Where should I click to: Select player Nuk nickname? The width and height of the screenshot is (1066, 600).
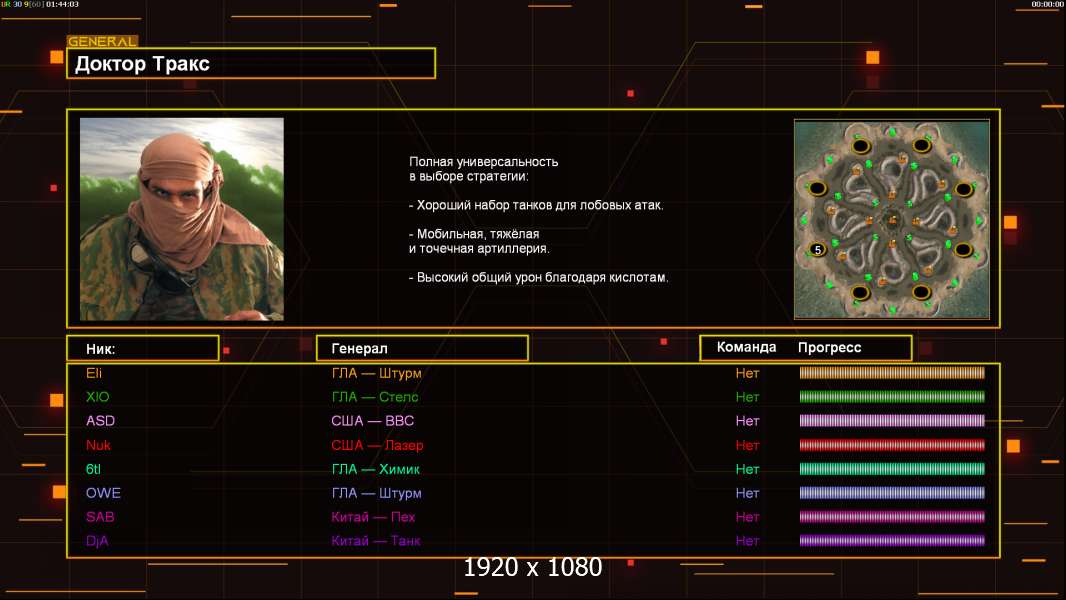click(98, 445)
